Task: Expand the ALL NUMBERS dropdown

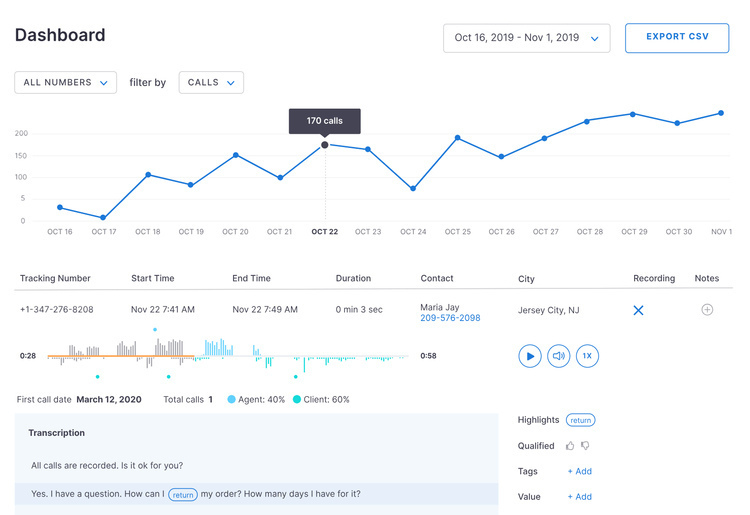Action: [65, 83]
